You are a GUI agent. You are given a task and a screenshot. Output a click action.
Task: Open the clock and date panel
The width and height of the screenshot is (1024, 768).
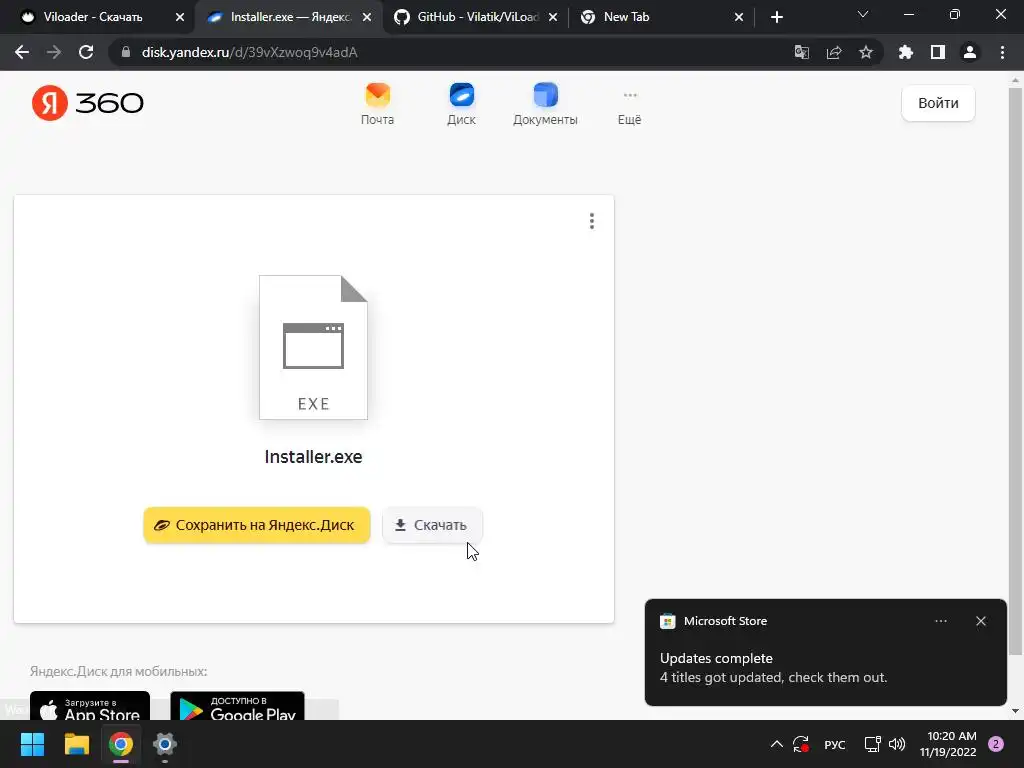[948, 744]
